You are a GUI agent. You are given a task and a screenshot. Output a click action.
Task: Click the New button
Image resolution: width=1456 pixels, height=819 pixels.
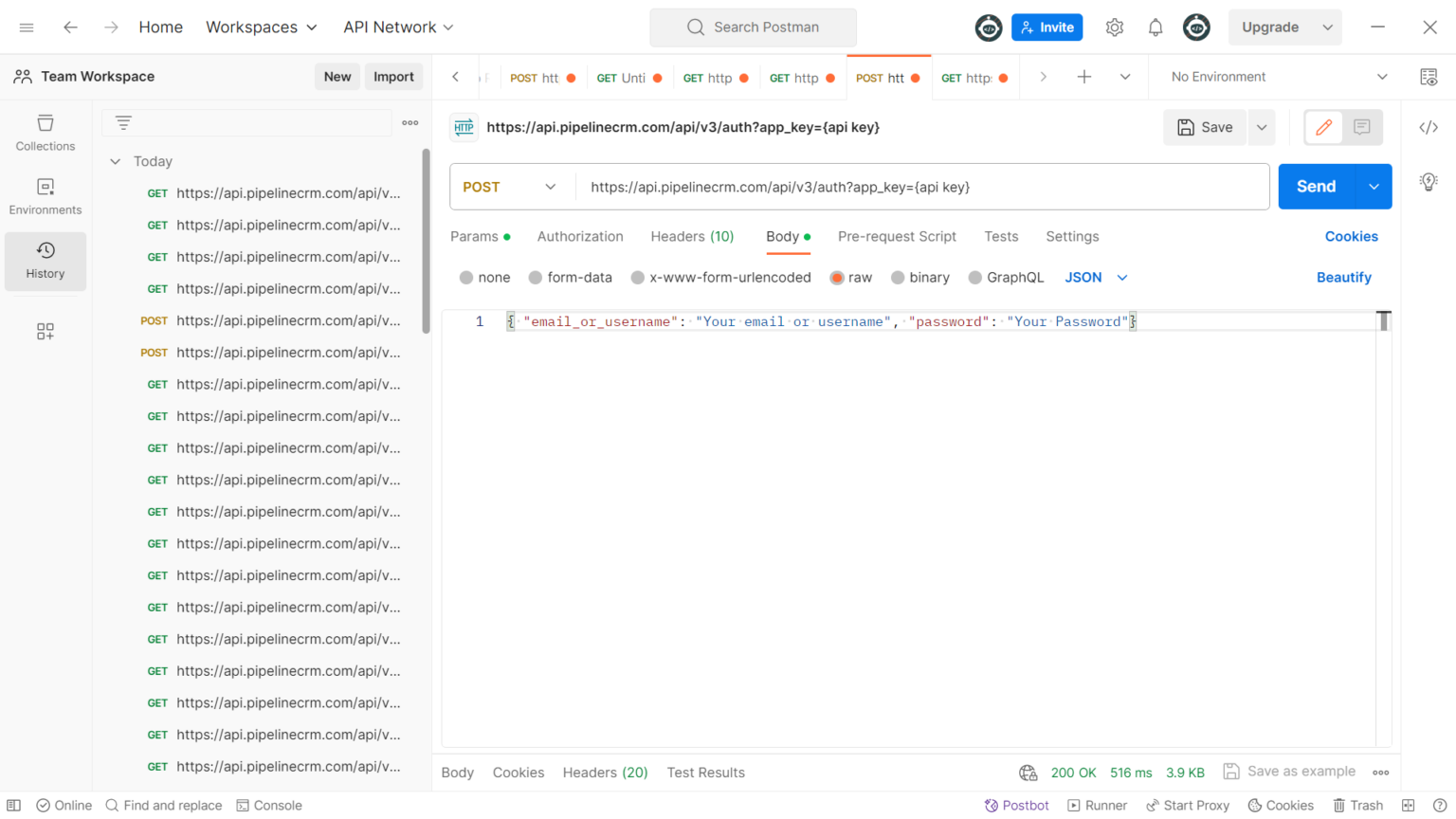pos(337,77)
